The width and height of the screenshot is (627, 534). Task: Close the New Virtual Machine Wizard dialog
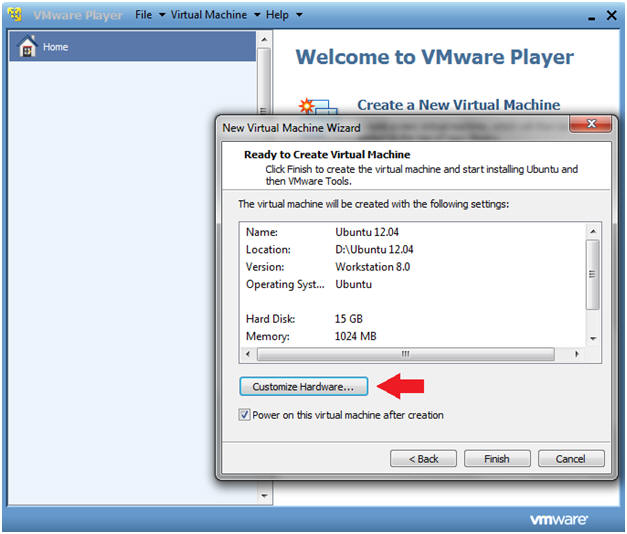tap(590, 124)
